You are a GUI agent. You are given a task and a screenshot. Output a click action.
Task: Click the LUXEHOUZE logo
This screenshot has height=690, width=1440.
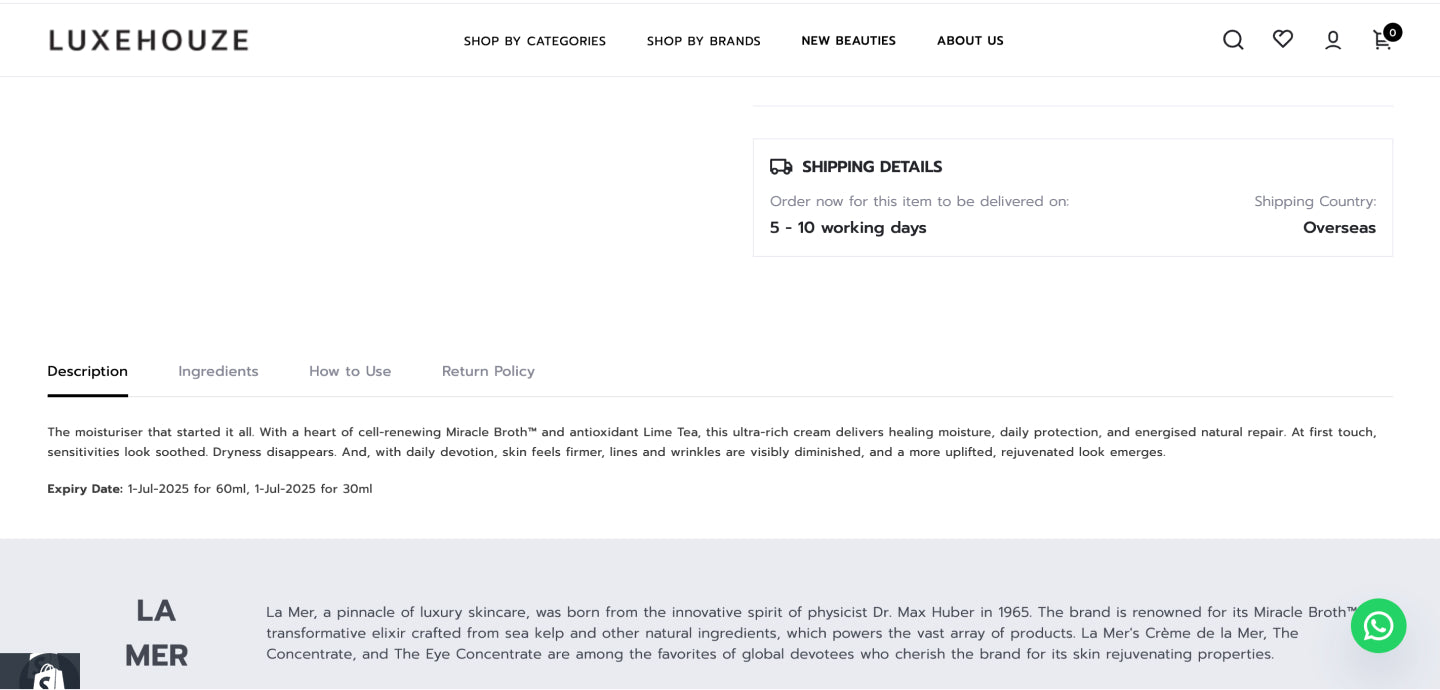click(149, 40)
